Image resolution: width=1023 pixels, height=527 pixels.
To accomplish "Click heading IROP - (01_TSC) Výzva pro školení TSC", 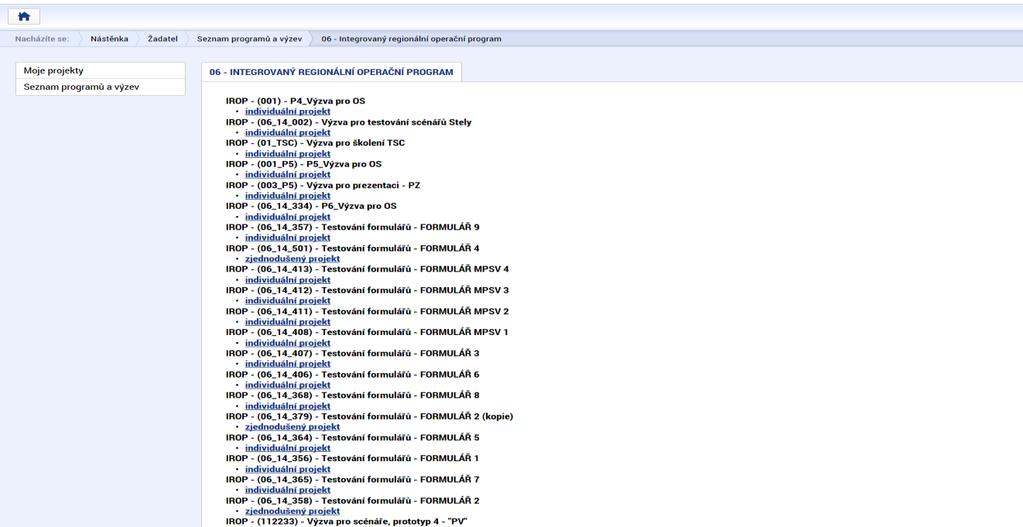I will [x=315, y=143].
